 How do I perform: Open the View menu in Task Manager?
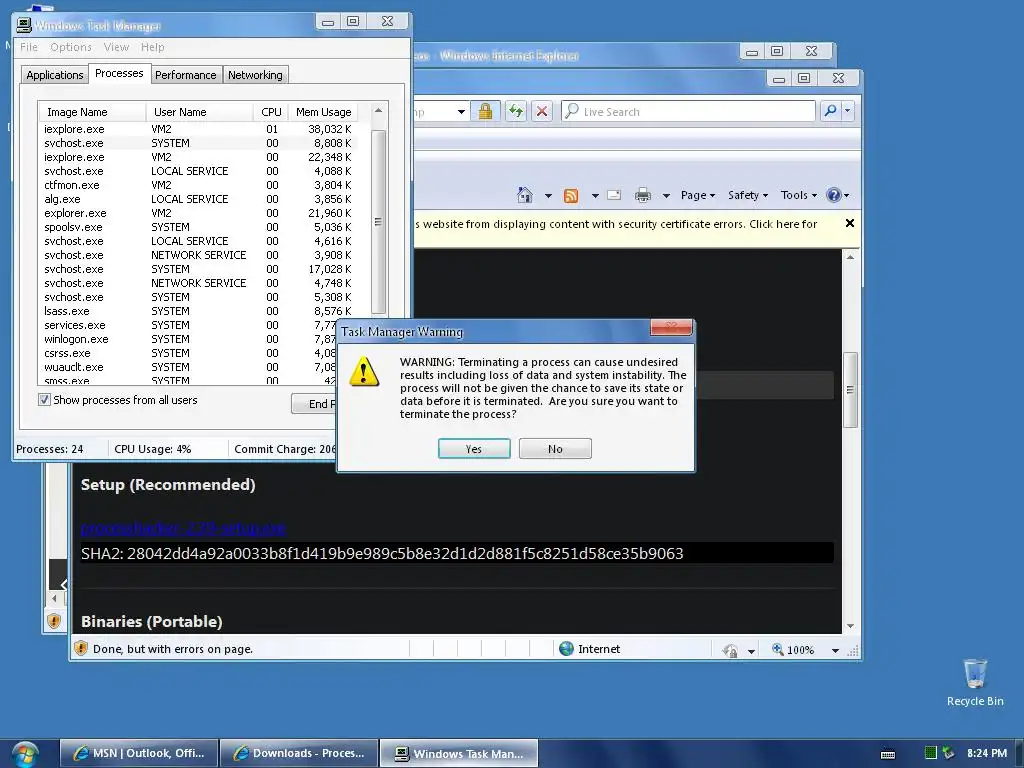[x=116, y=47]
